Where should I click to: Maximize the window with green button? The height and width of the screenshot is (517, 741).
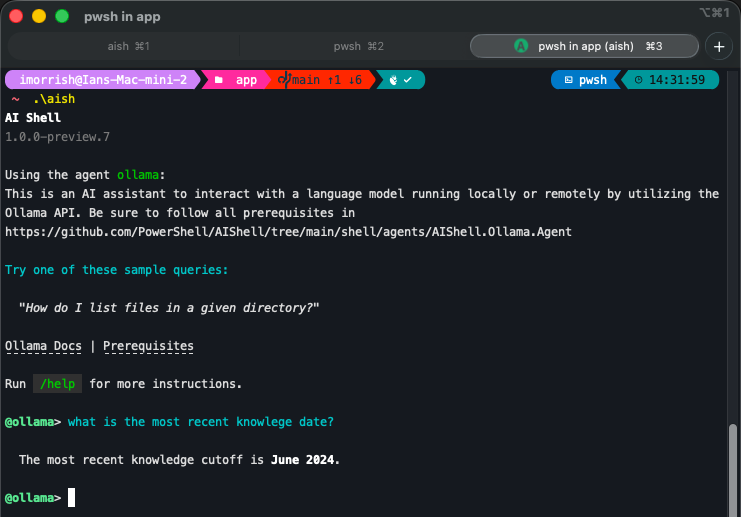[x=62, y=16]
